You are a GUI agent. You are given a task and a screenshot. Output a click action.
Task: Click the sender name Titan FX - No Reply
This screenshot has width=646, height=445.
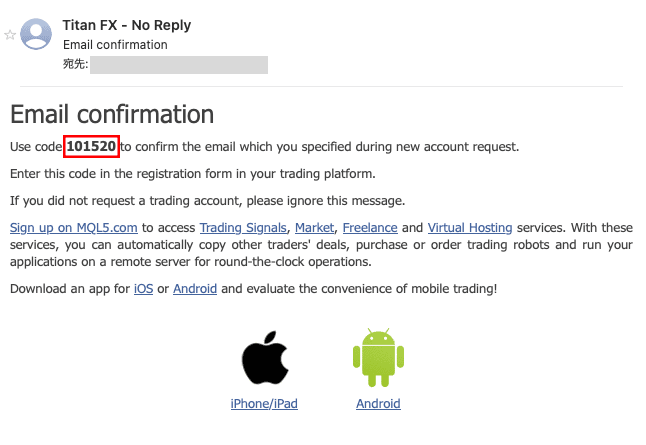pos(126,25)
